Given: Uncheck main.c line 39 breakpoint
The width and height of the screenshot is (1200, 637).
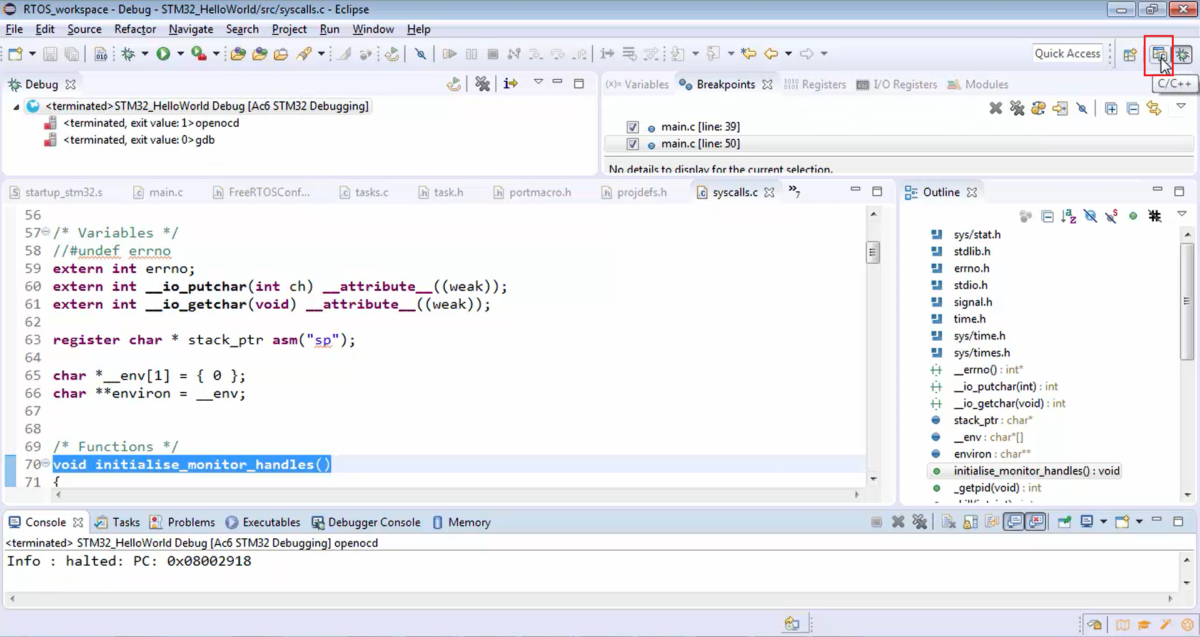Looking at the screenshot, I should tap(632, 127).
